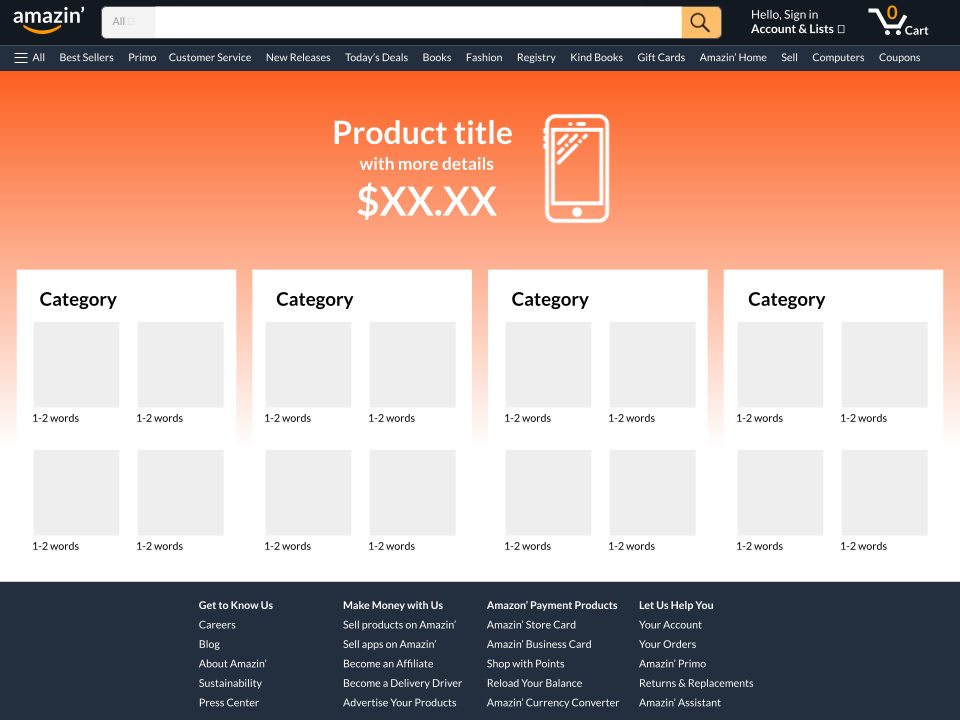This screenshot has height=720, width=960.
Task: Open About Amazin' footer link
Action: (232, 664)
